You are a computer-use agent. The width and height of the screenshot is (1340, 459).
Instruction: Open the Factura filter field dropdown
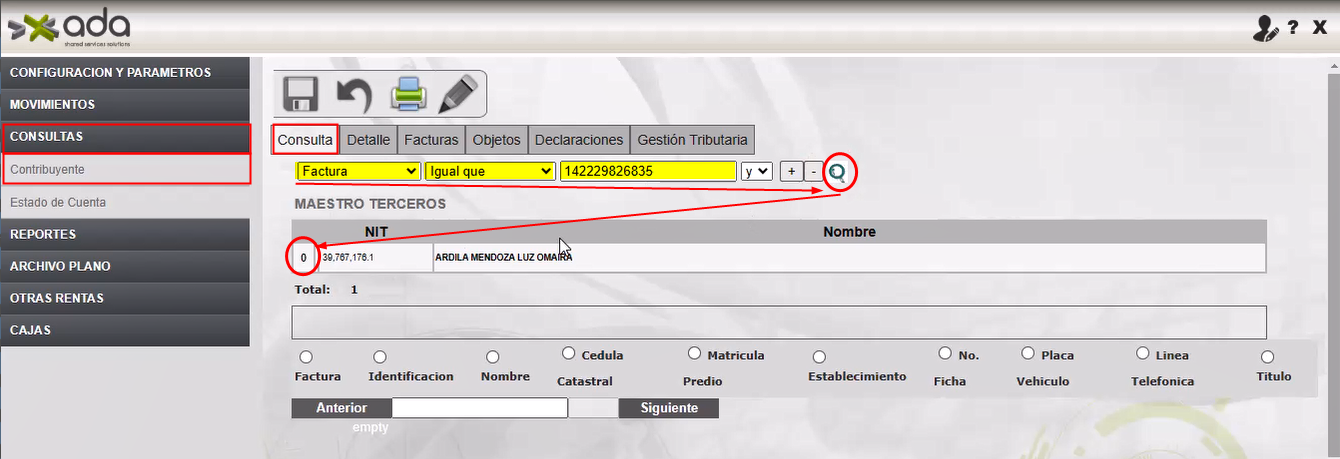click(x=359, y=172)
